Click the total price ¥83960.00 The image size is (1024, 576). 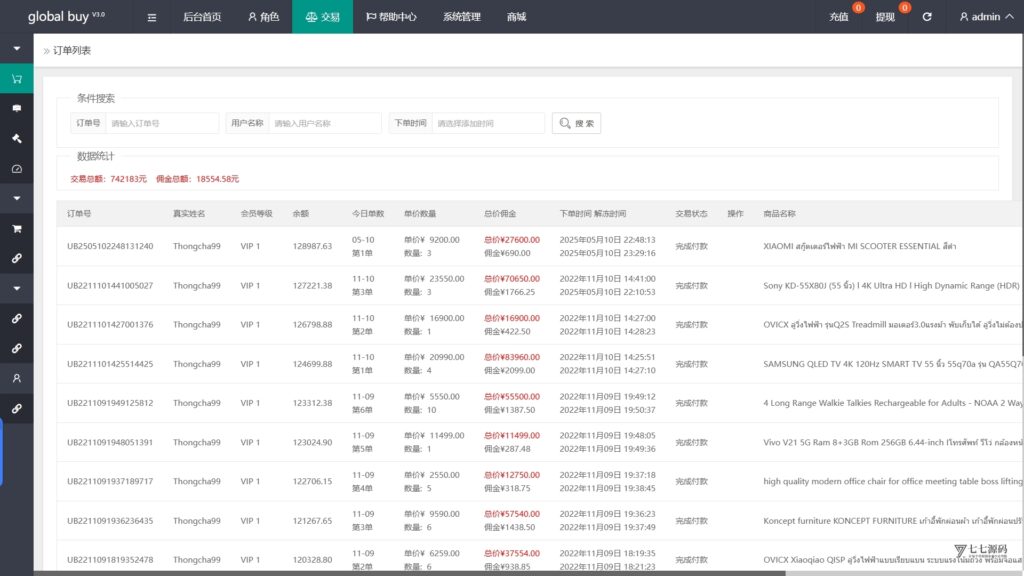point(511,357)
